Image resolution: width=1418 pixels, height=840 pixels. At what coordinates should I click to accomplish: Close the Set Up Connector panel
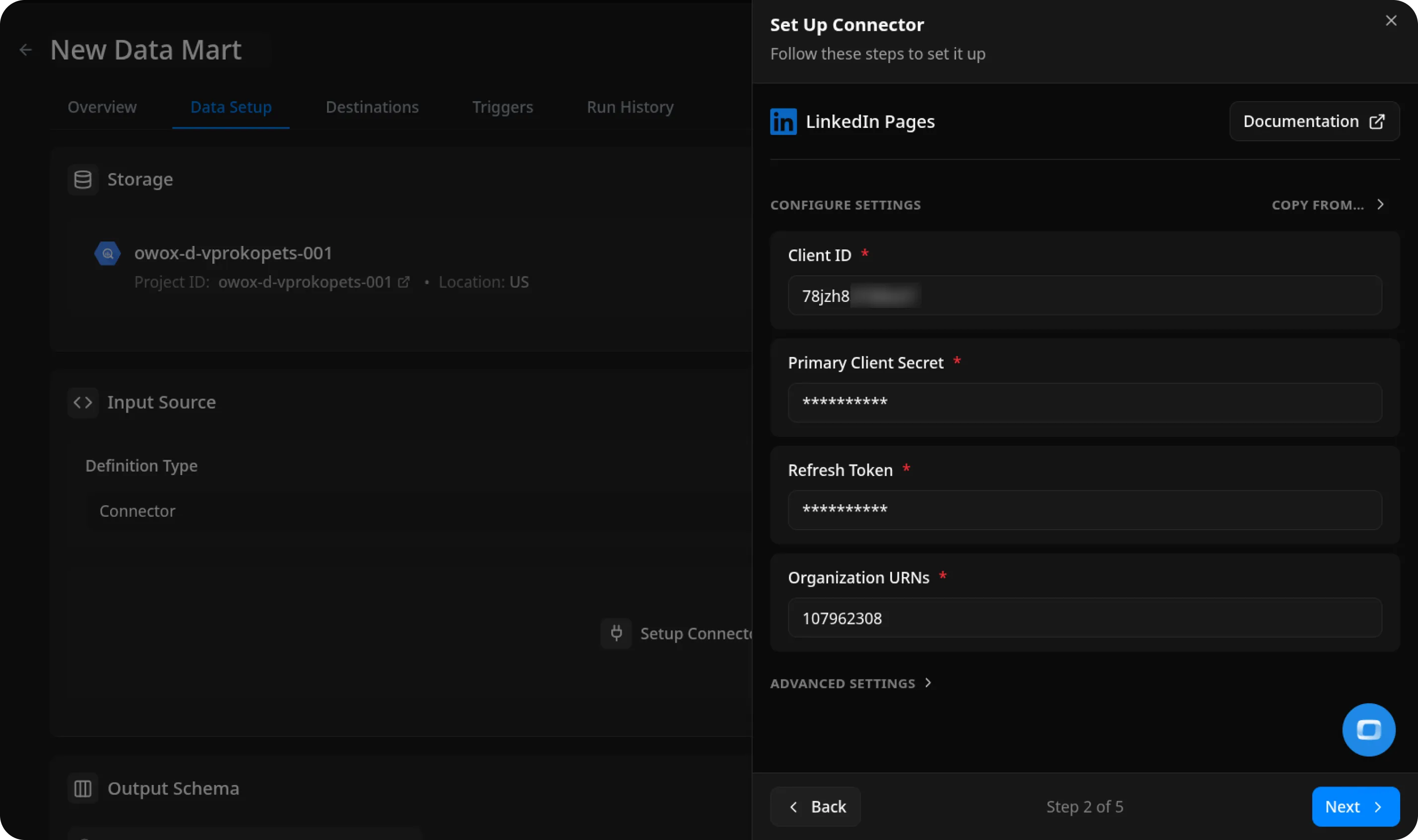(x=1391, y=21)
